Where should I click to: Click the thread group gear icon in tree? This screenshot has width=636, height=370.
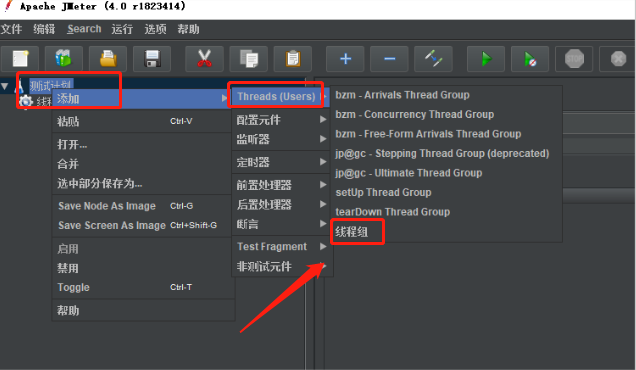26,101
